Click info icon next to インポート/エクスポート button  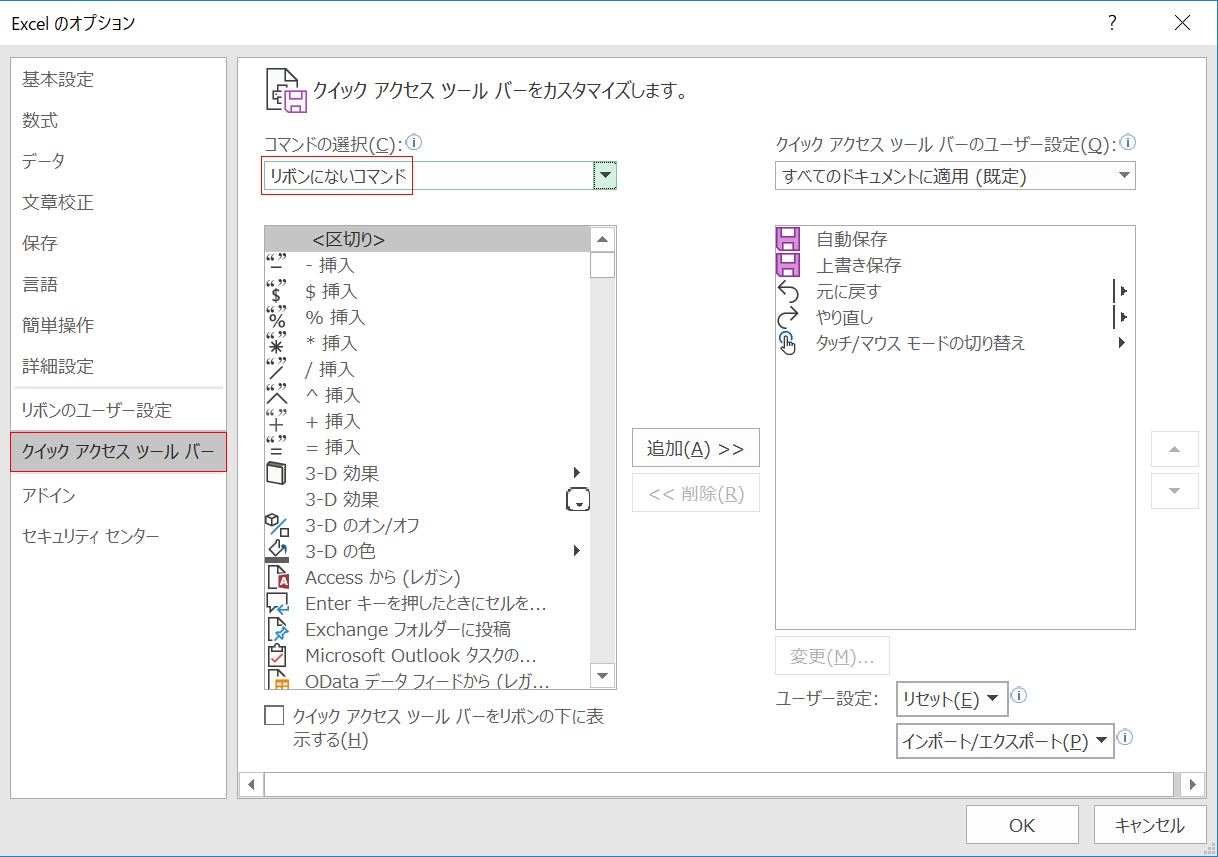click(1125, 738)
